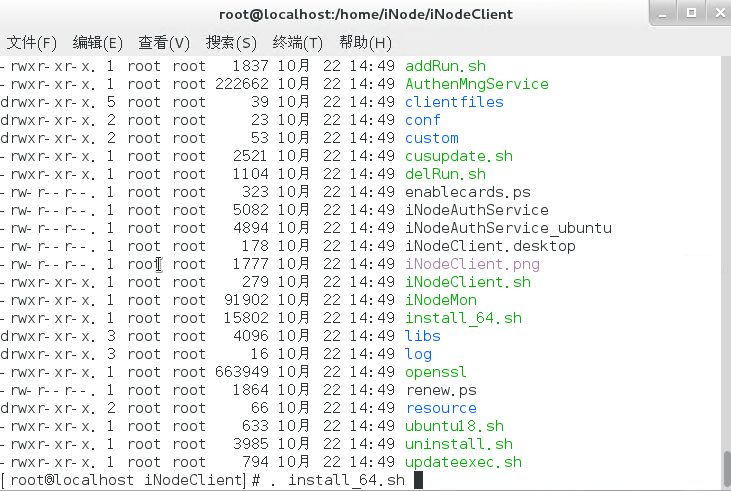Viewport: 731px width, 491px height.
Task: Click the [root@localhost iNodeClient] prompt text
Action: click(x=123, y=480)
